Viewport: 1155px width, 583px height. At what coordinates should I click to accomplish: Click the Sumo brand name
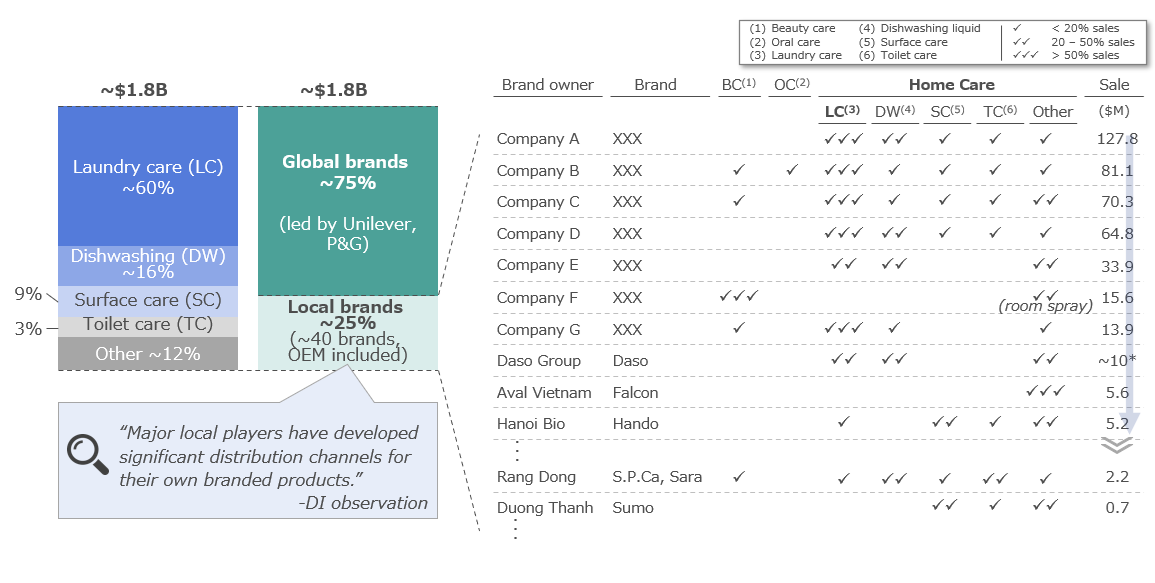(633, 508)
